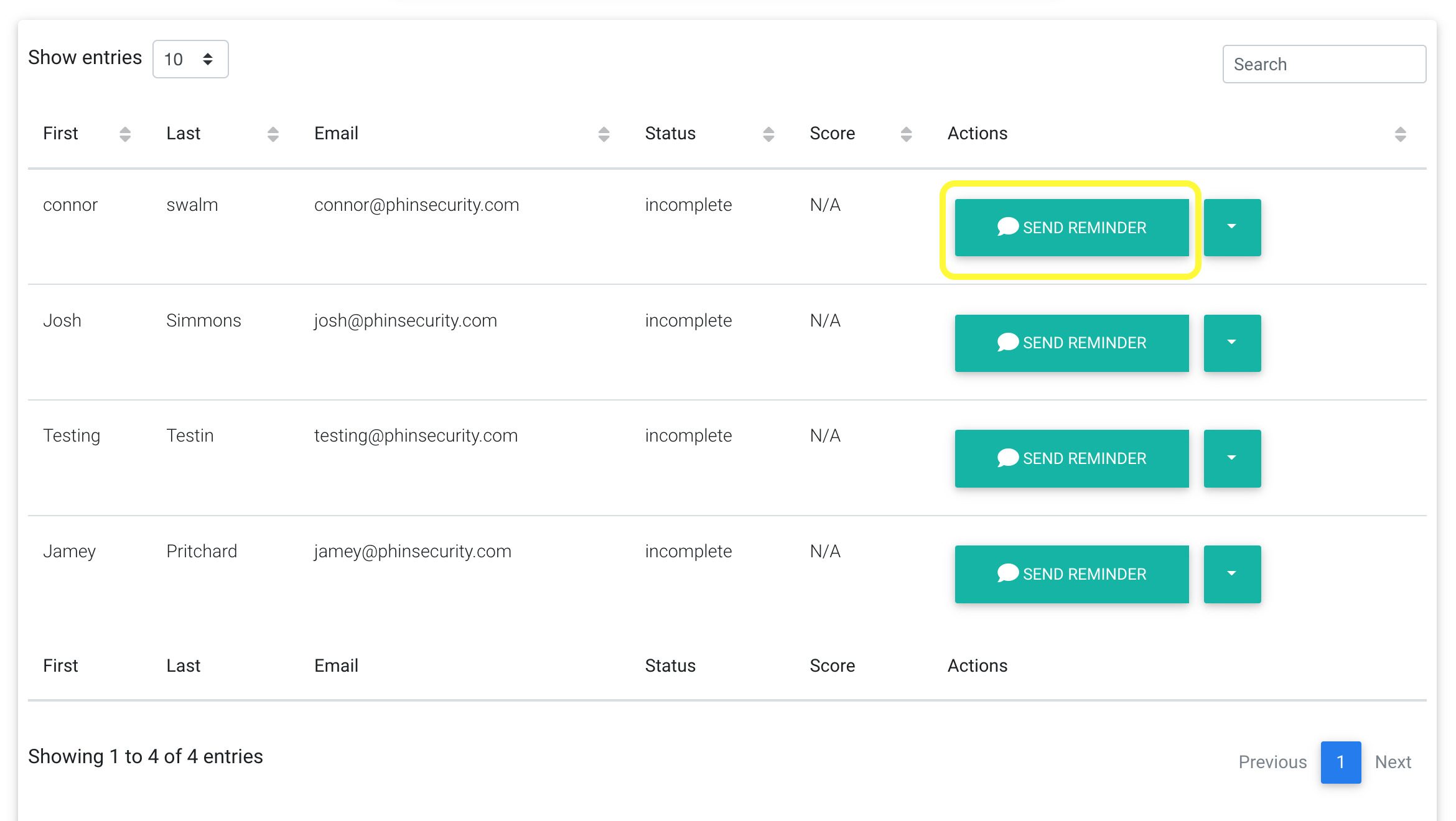Send reminder to connor swalm
This screenshot has width=1456, height=821.
pos(1071,228)
